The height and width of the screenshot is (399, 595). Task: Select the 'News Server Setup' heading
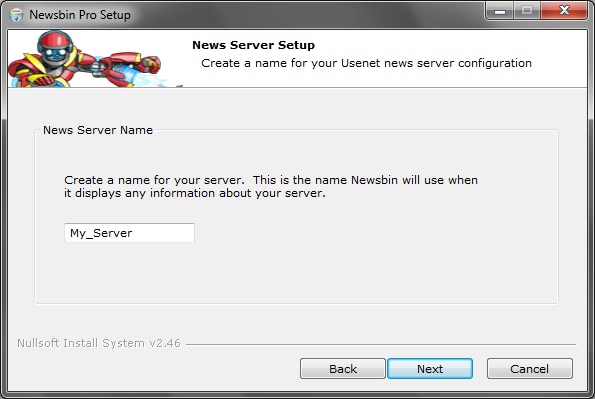click(253, 45)
